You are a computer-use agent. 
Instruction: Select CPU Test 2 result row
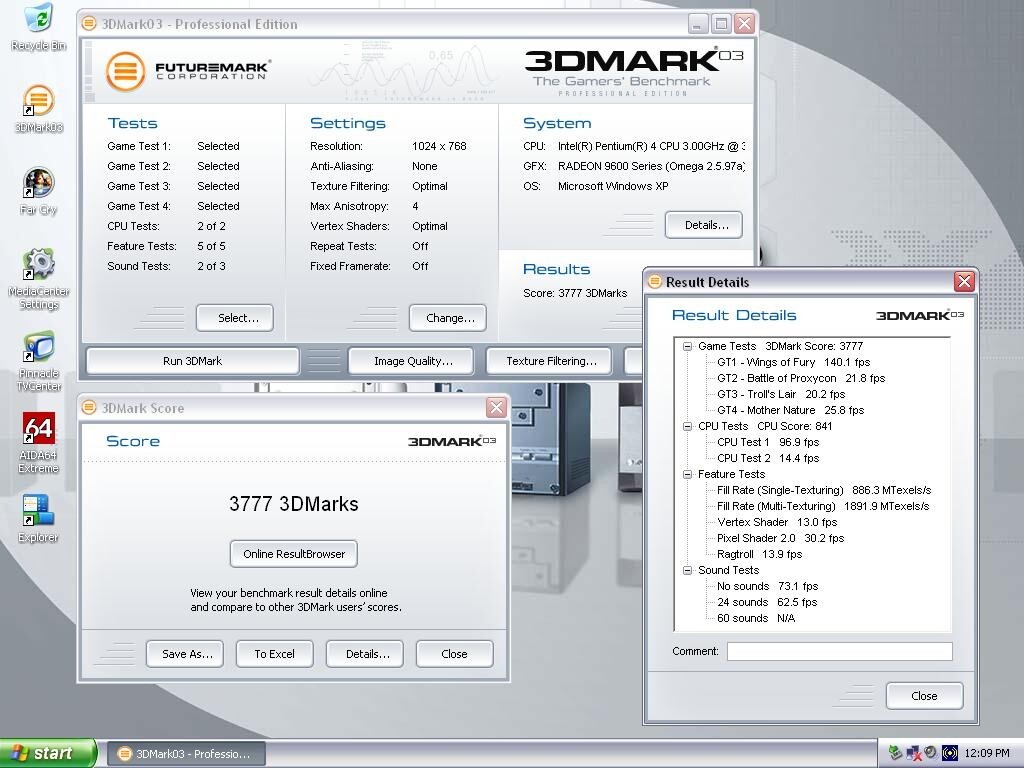coord(768,458)
